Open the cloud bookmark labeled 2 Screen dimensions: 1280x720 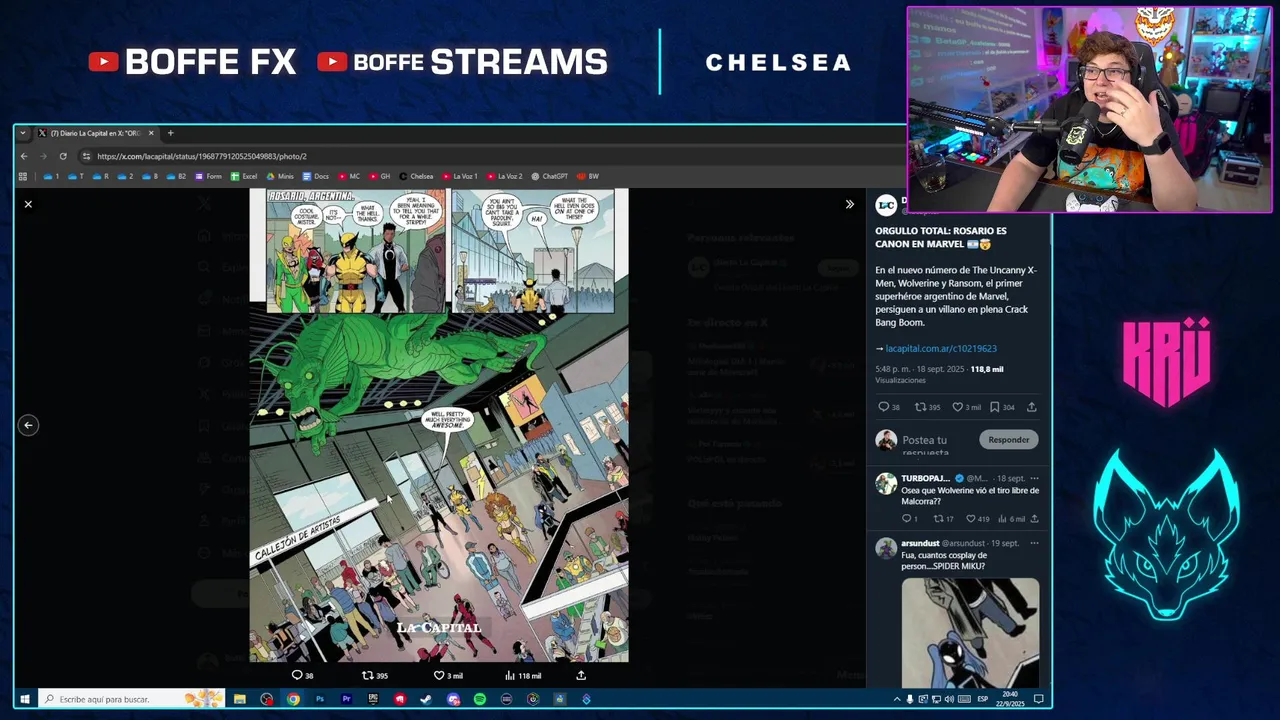point(125,176)
